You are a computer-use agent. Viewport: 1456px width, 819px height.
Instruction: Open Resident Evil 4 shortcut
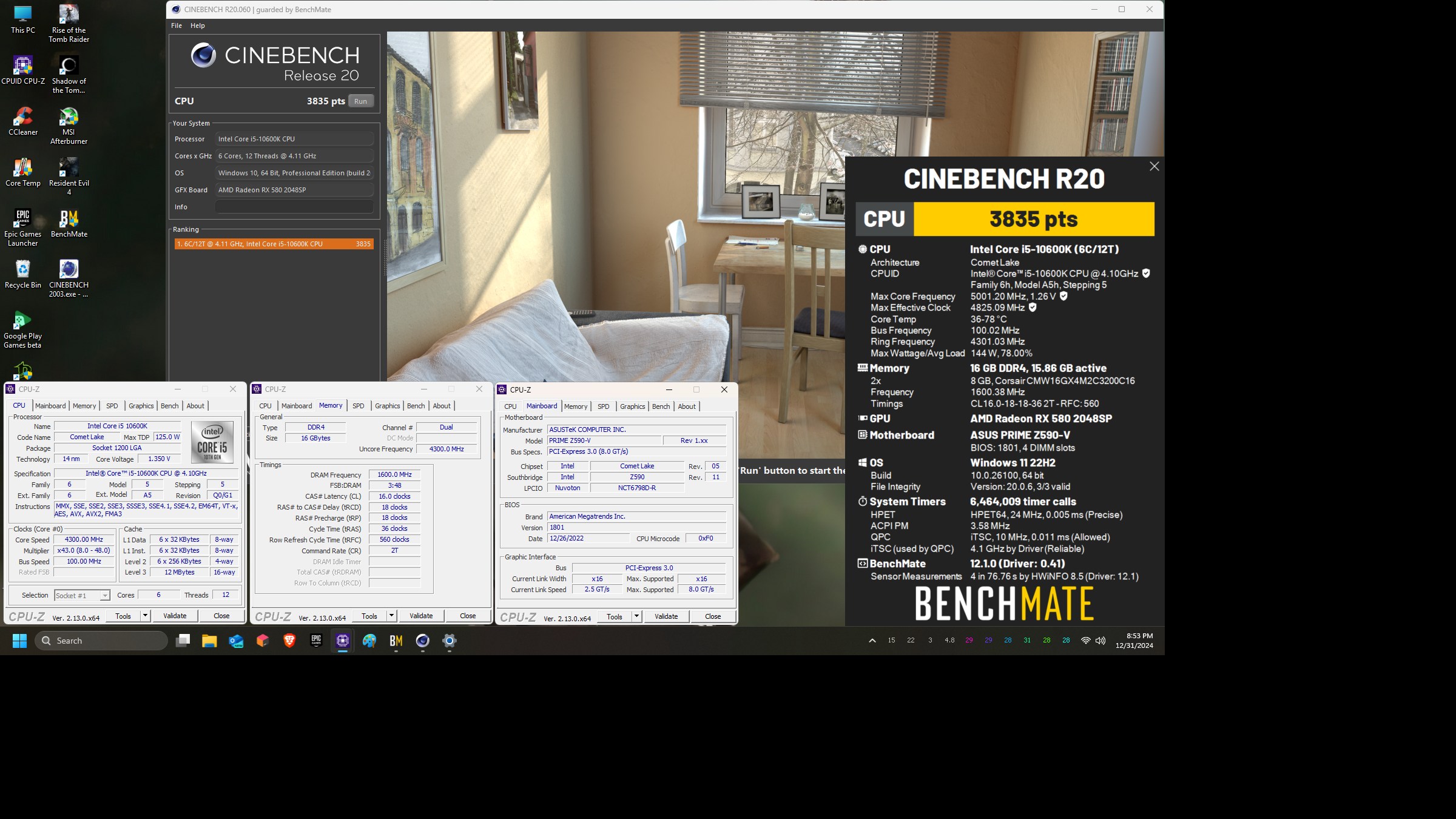69,177
